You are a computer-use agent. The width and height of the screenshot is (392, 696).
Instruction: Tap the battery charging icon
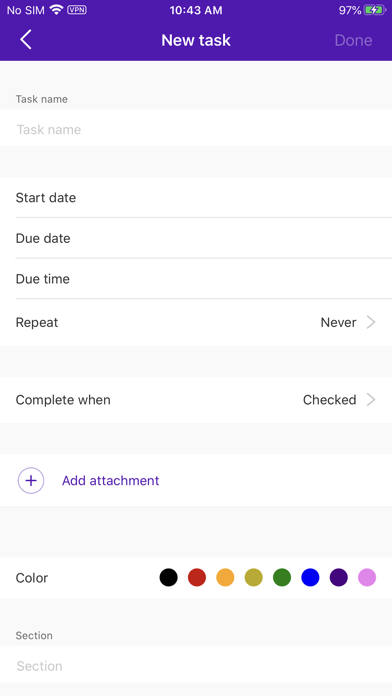tap(375, 10)
